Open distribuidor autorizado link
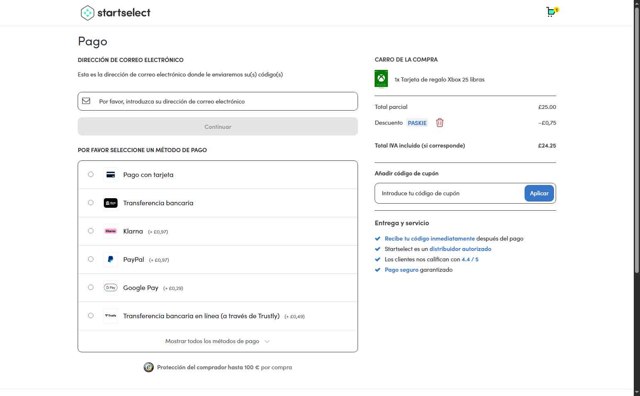 [460, 249]
